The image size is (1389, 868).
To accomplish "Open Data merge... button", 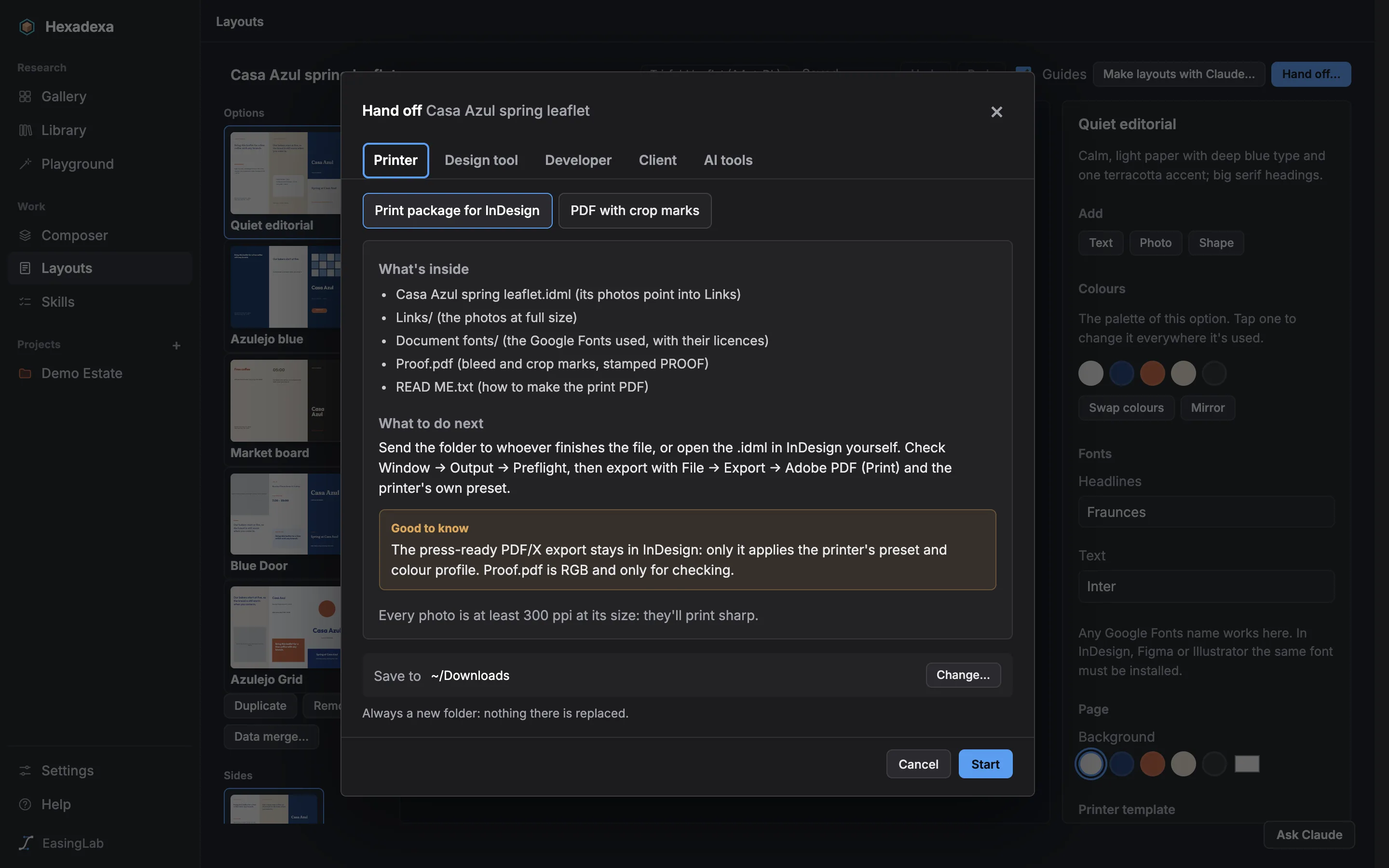I will click(x=271, y=736).
